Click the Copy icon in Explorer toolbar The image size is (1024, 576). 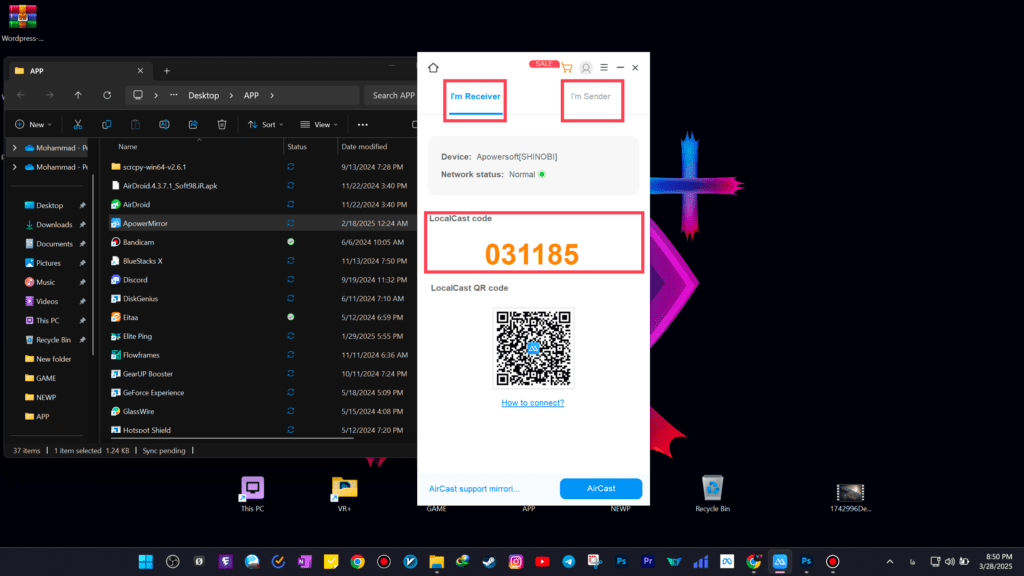click(x=107, y=125)
